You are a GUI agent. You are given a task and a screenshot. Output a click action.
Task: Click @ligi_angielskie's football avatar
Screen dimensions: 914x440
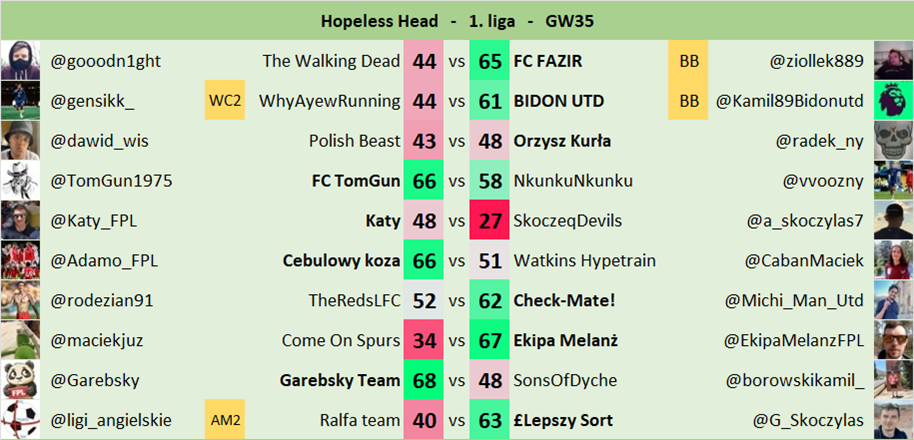coord(21,420)
